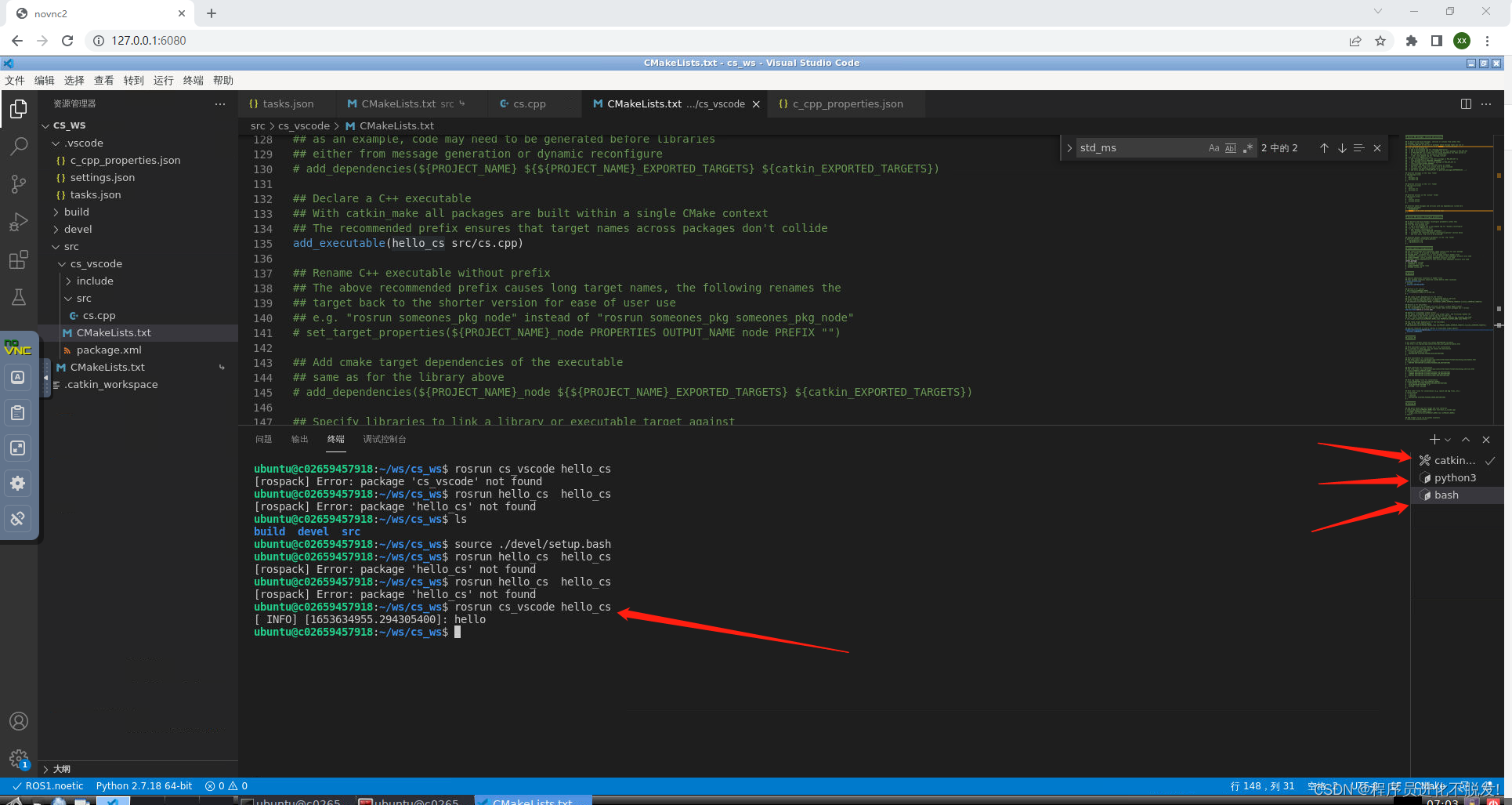Click the code minimap overview
Image resolution: width=1512 pixels, height=805 pixels.
(x=1449, y=278)
